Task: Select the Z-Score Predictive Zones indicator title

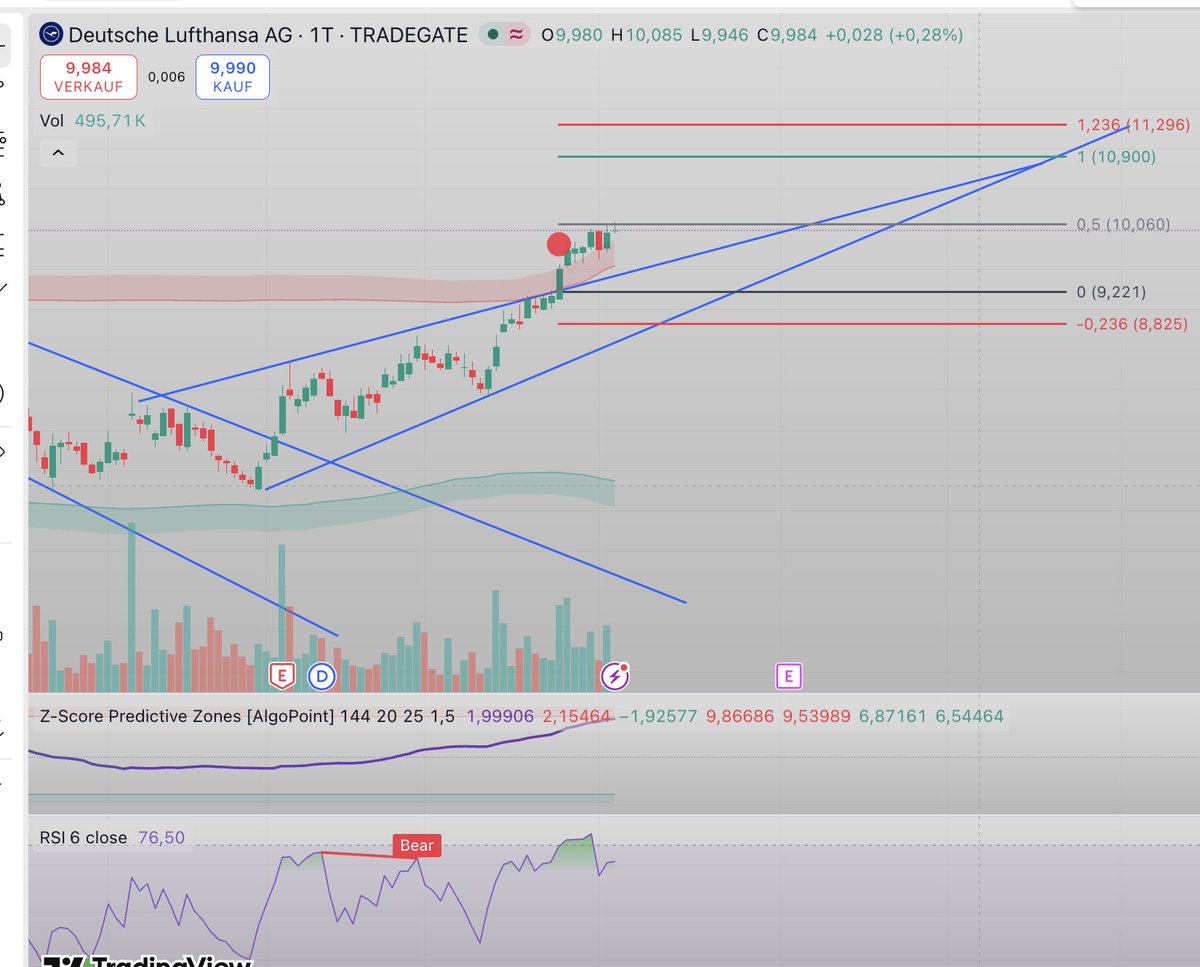Action: [188, 716]
